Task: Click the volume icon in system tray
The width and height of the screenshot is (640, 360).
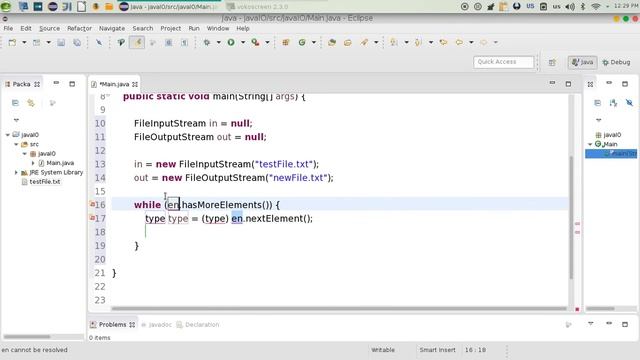Action: pyautogui.click(x=570, y=7)
